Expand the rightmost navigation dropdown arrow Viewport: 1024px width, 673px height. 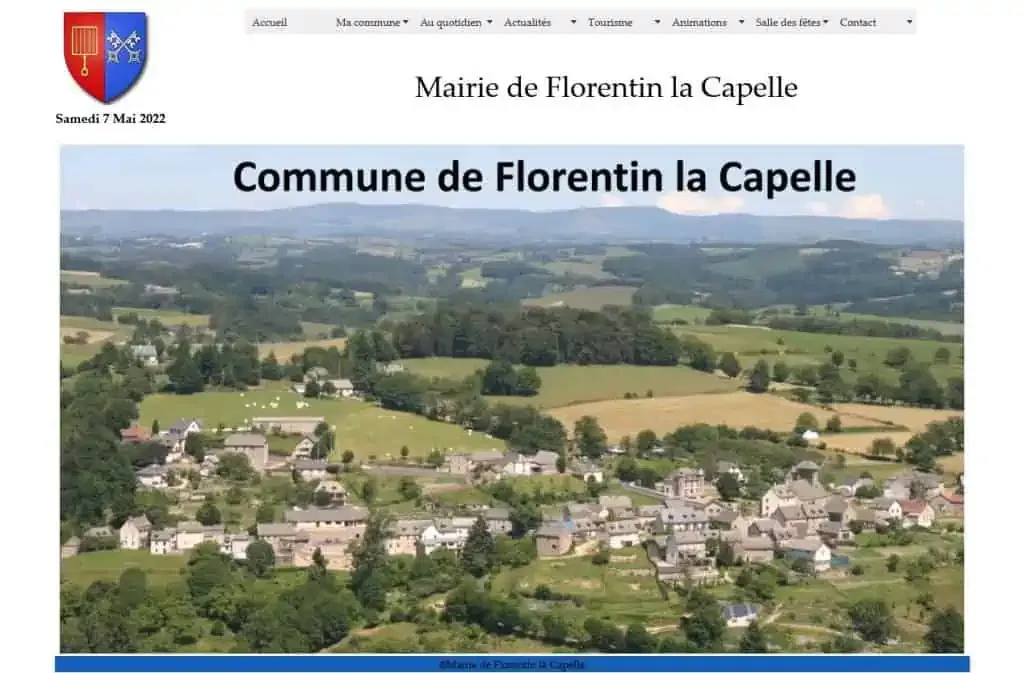pyautogui.click(x=907, y=20)
